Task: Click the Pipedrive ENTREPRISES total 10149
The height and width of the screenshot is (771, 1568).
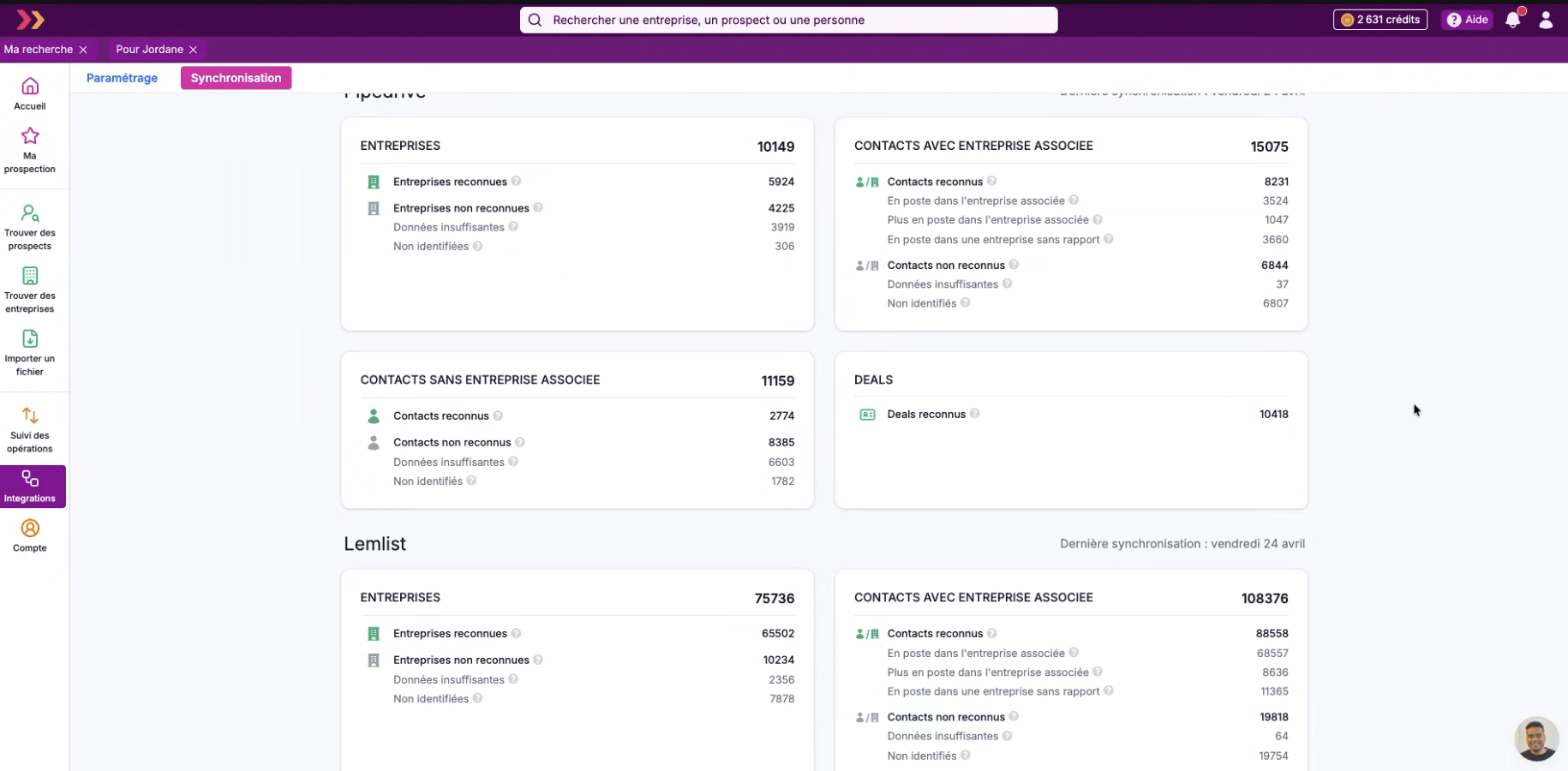Action: [775, 146]
